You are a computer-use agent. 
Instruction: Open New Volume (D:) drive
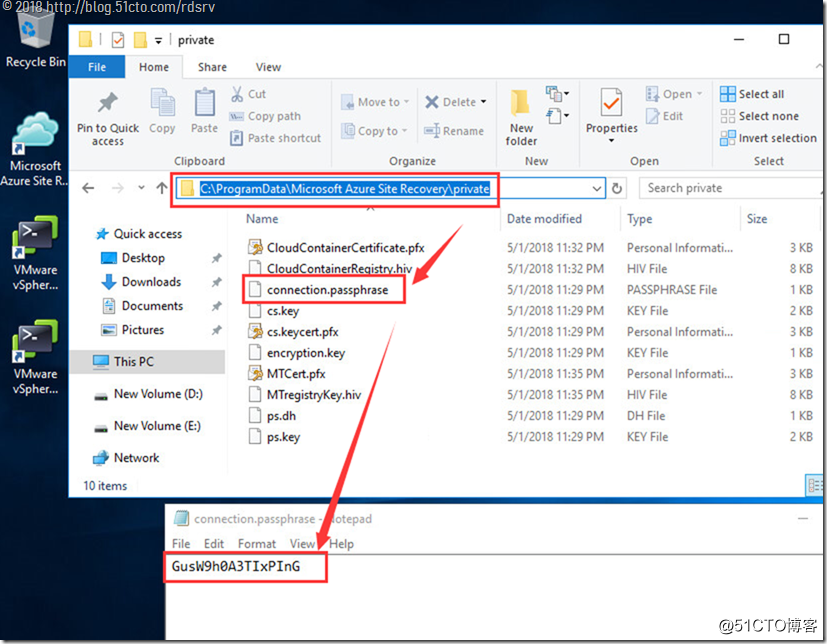point(148,394)
